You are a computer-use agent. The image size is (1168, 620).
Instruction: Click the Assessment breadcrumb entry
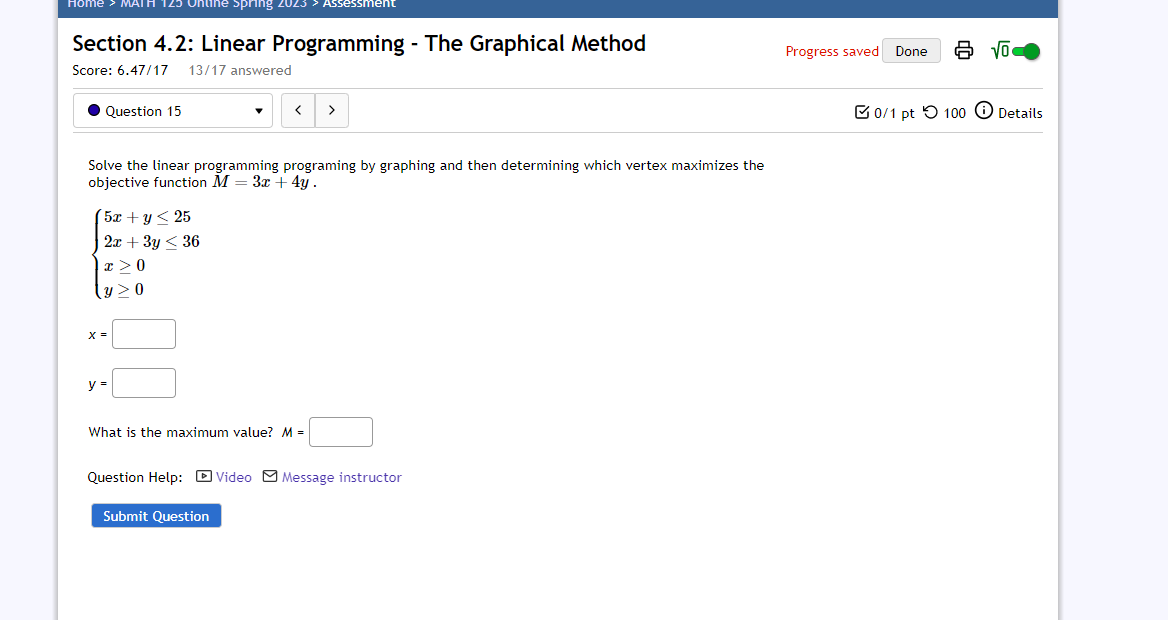[360, 4]
